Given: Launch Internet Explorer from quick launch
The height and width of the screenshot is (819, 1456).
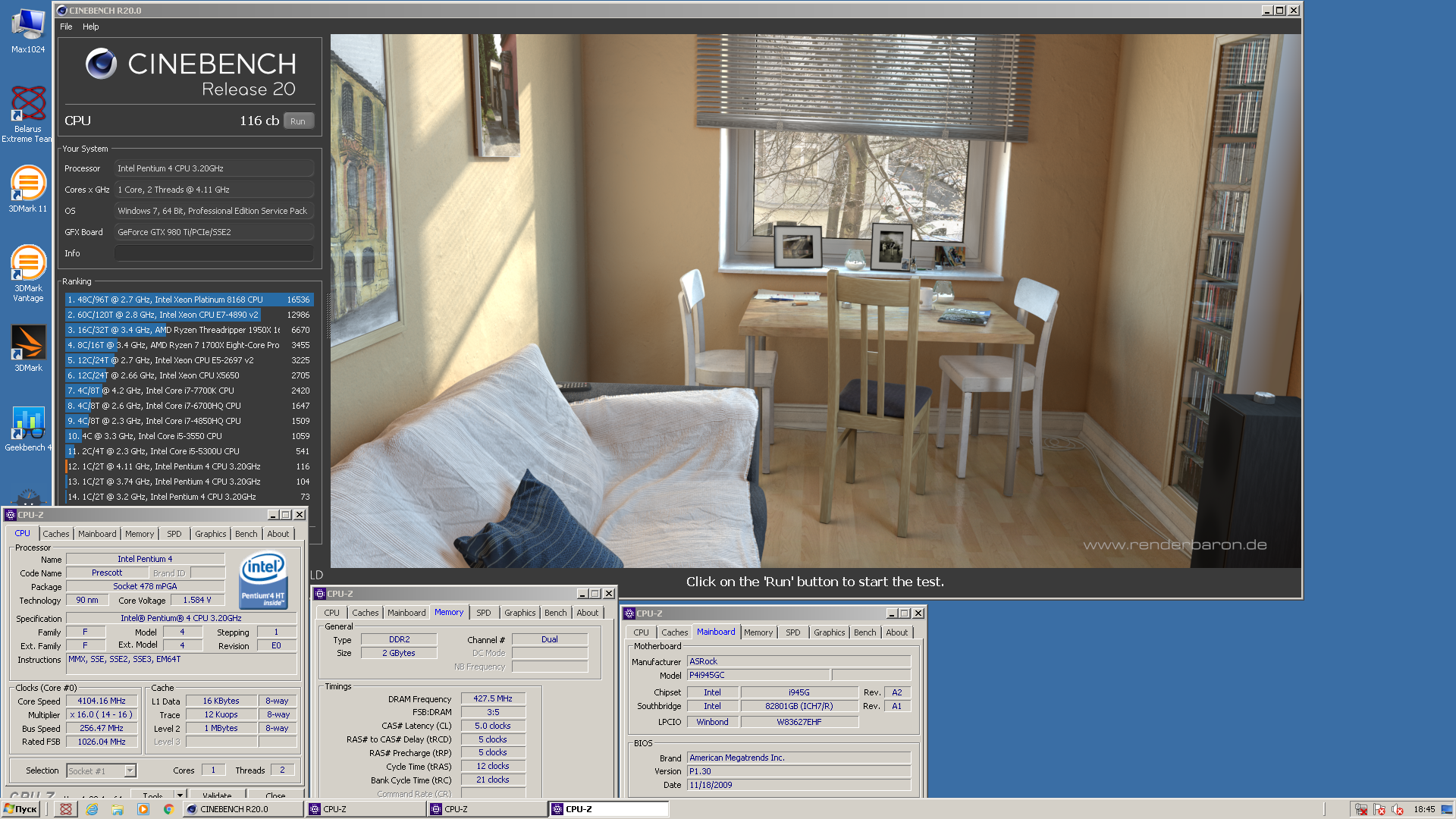Looking at the screenshot, I should click(92, 809).
